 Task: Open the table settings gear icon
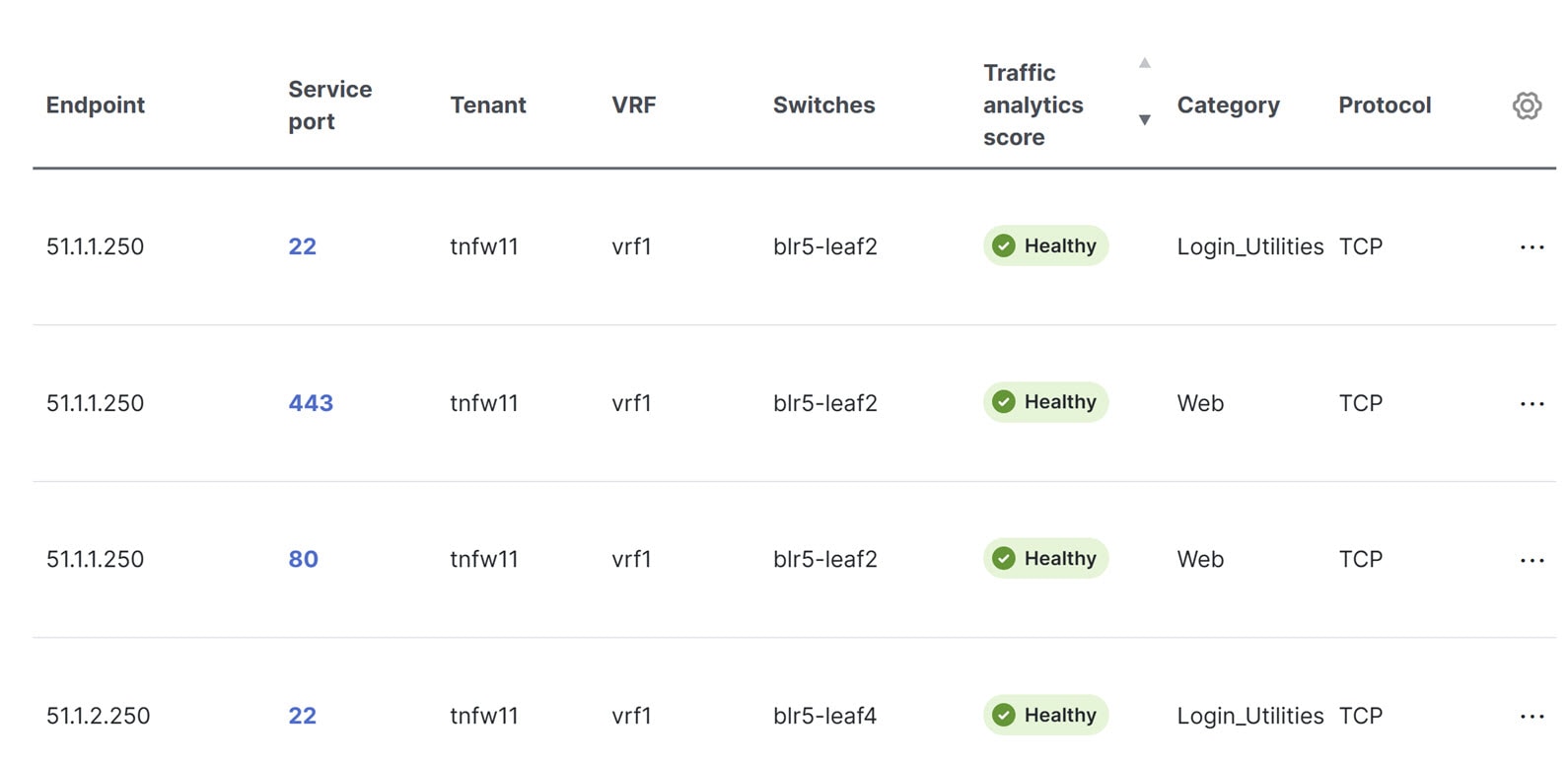click(1527, 105)
